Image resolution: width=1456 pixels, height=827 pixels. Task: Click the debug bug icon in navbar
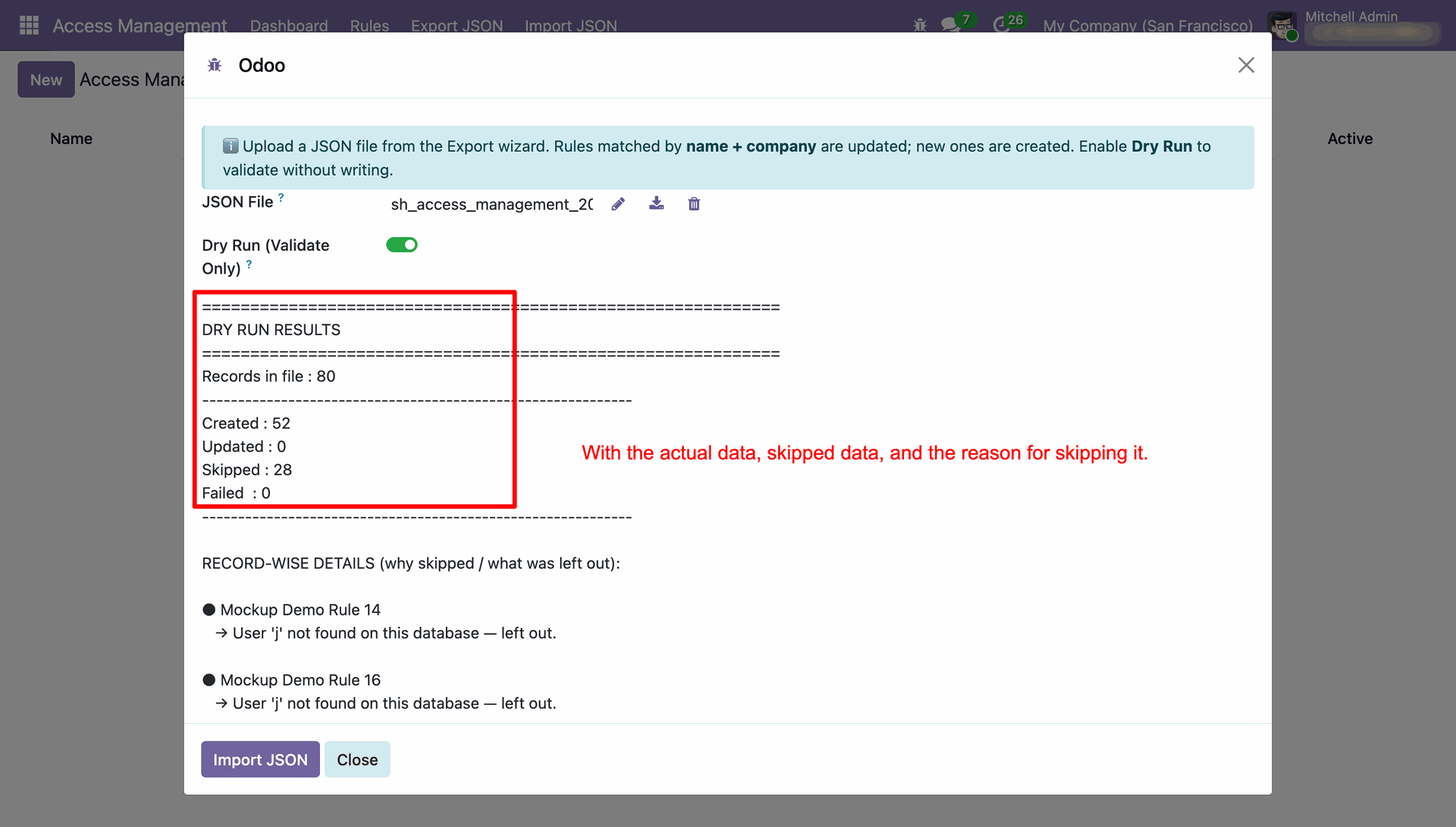920,25
